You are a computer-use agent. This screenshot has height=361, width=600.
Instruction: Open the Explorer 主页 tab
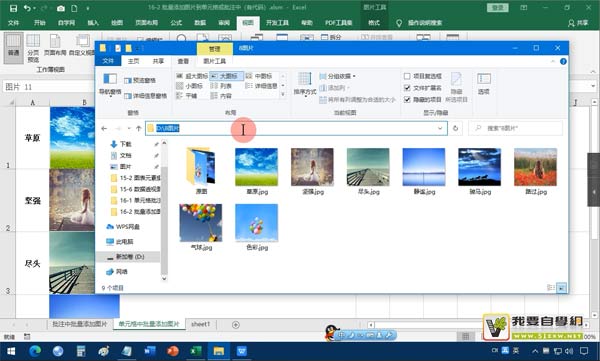(134, 61)
